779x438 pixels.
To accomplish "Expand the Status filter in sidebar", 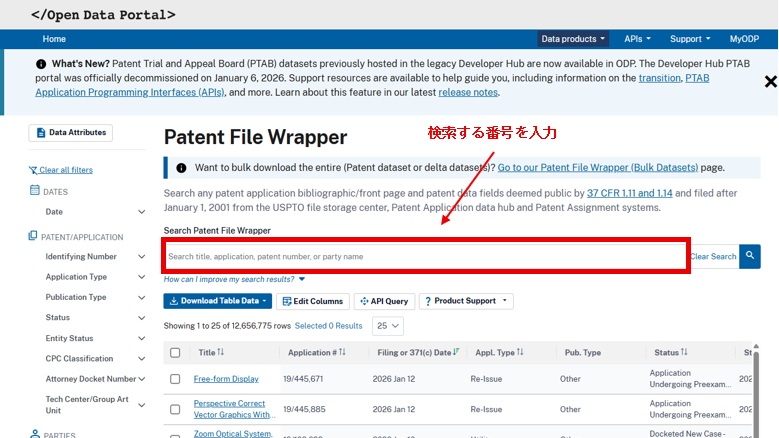I will click(141, 318).
